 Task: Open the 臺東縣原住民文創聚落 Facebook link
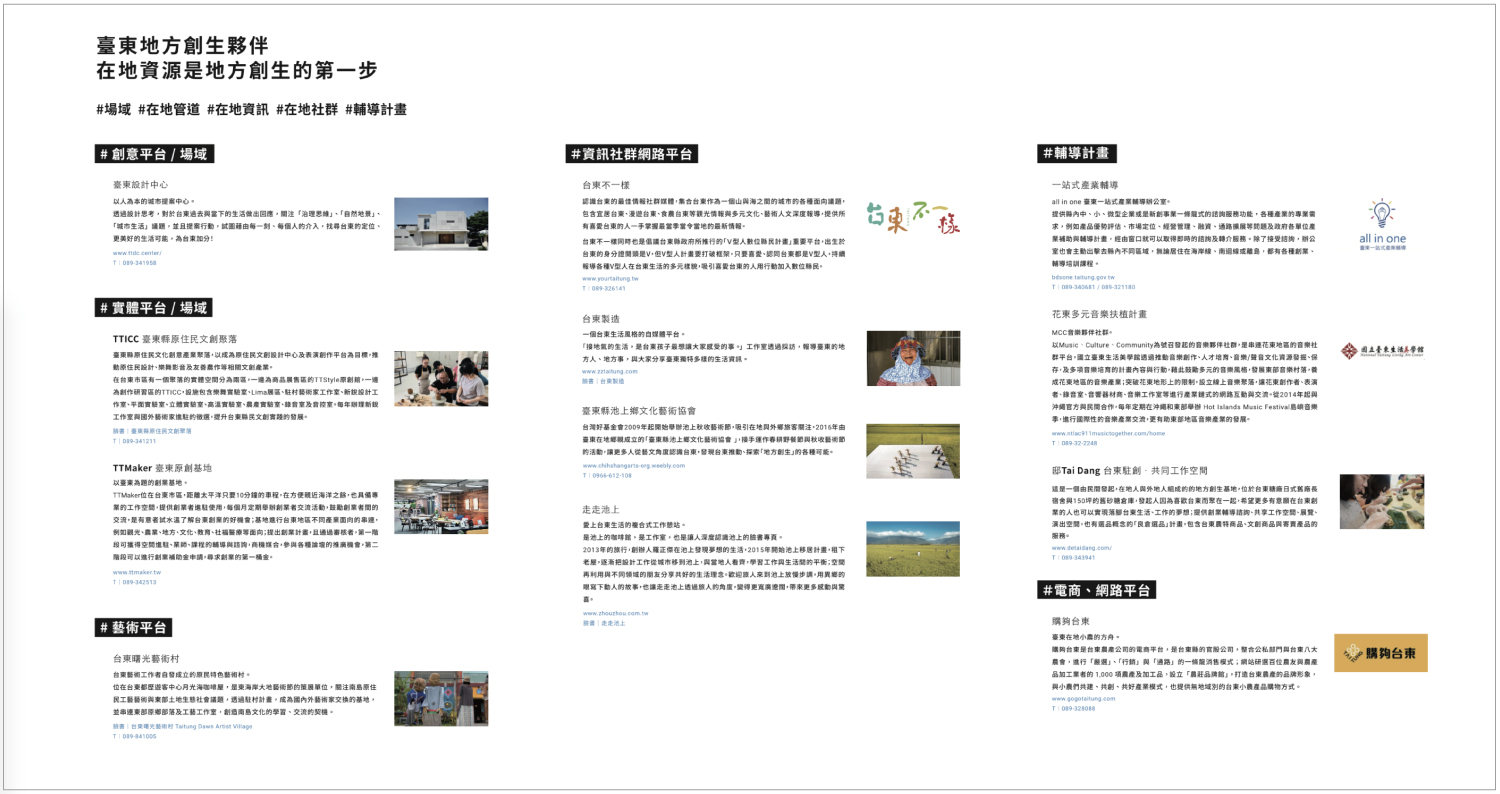click(x=152, y=431)
